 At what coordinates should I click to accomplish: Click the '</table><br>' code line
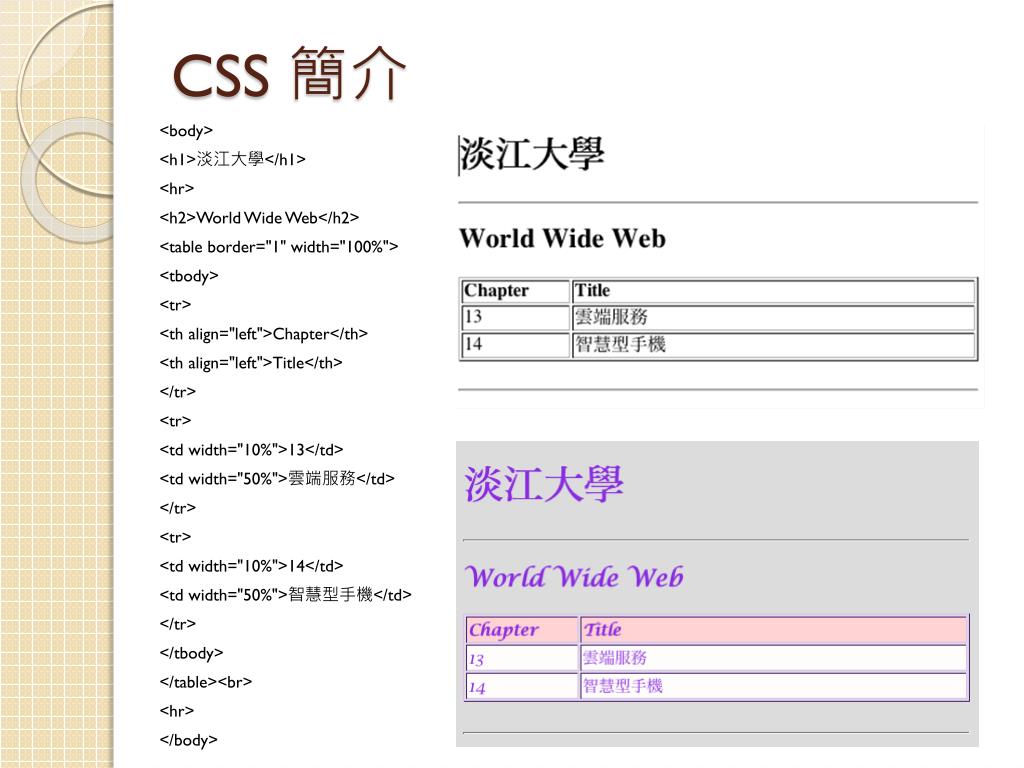[206, 682]
